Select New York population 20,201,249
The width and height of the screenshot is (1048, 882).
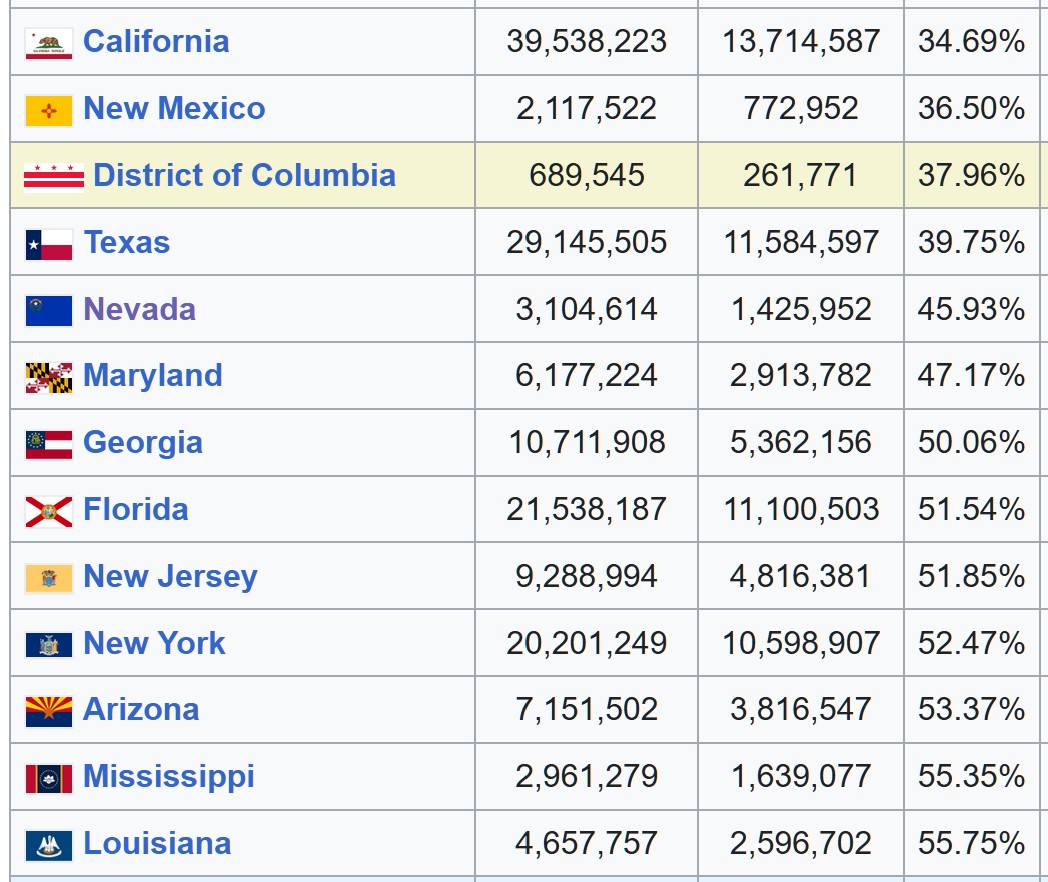point(586,643)
